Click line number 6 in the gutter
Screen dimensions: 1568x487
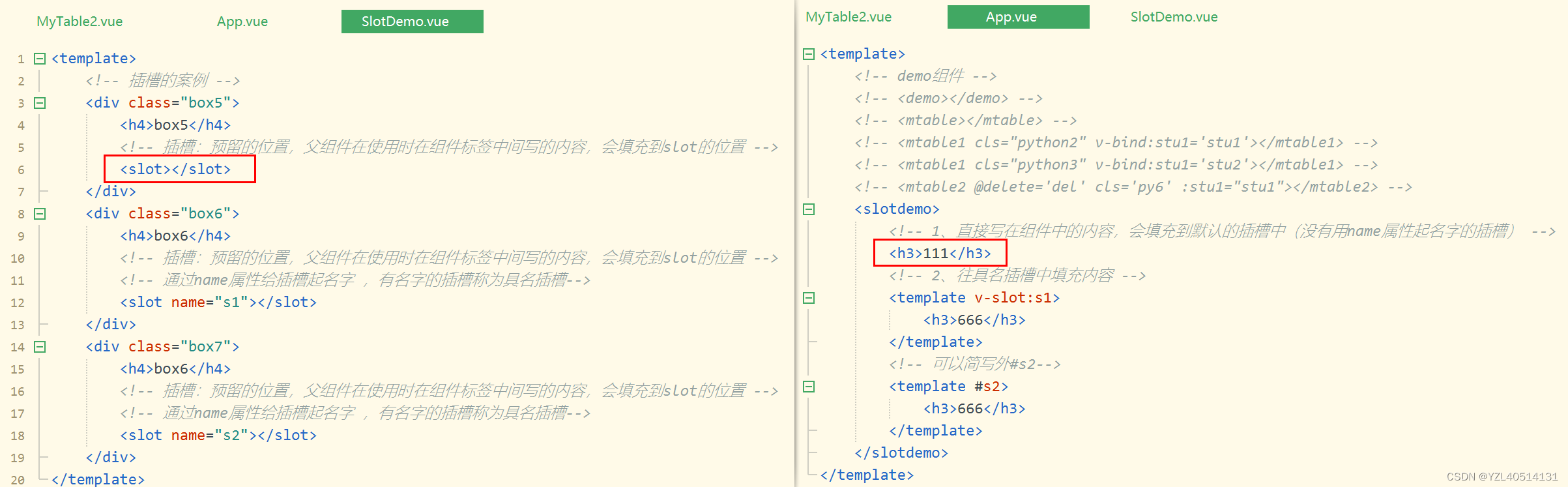(x=21, y=170)
